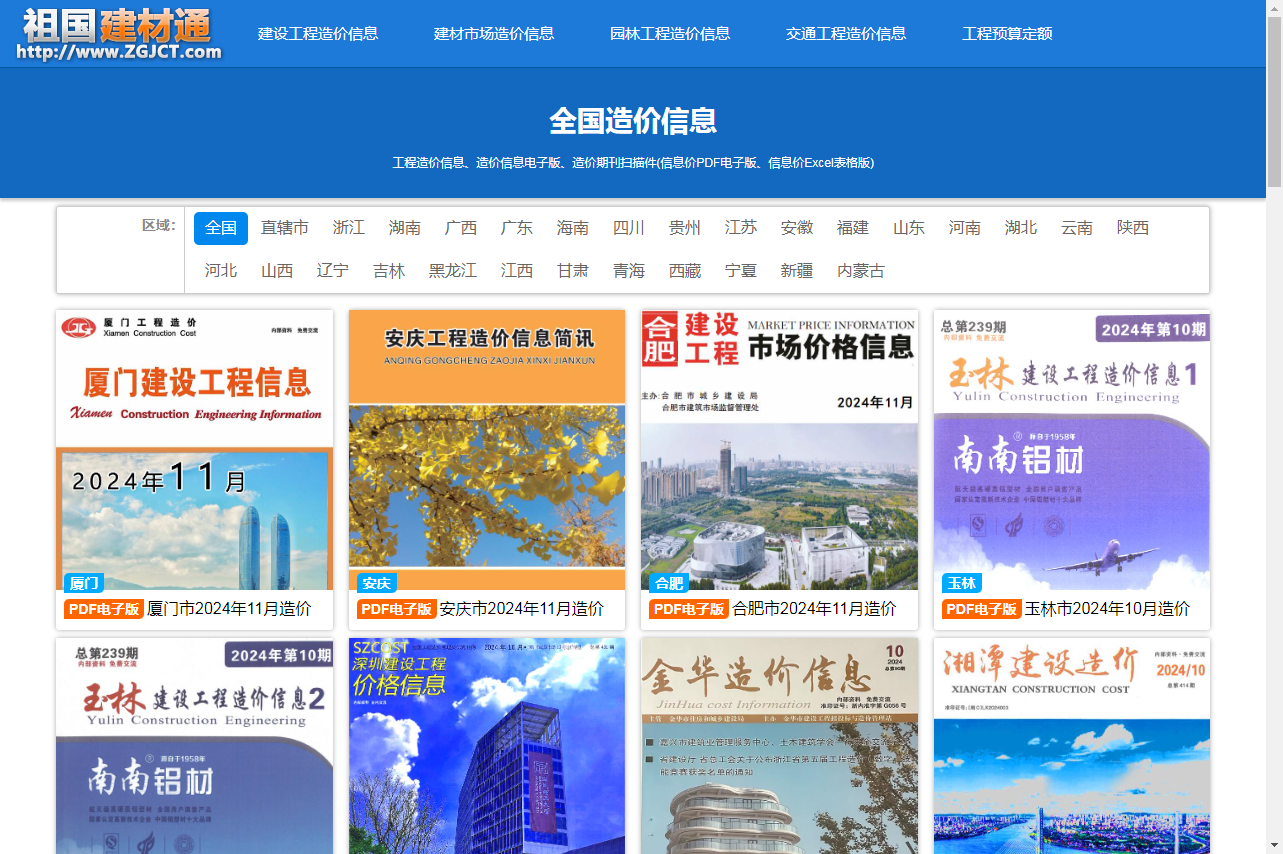Image resolution: width=1283 pixels, height=854 pixels.
Task: Filter by 青海 region
Action: click(629, 271)
